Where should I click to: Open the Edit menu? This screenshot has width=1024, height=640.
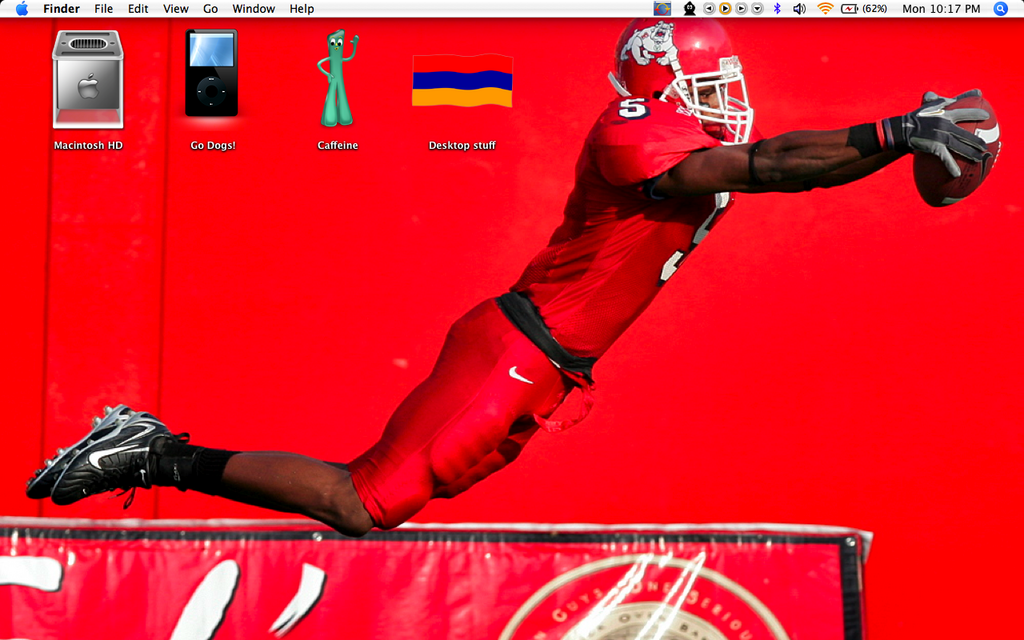coord(138,8)
